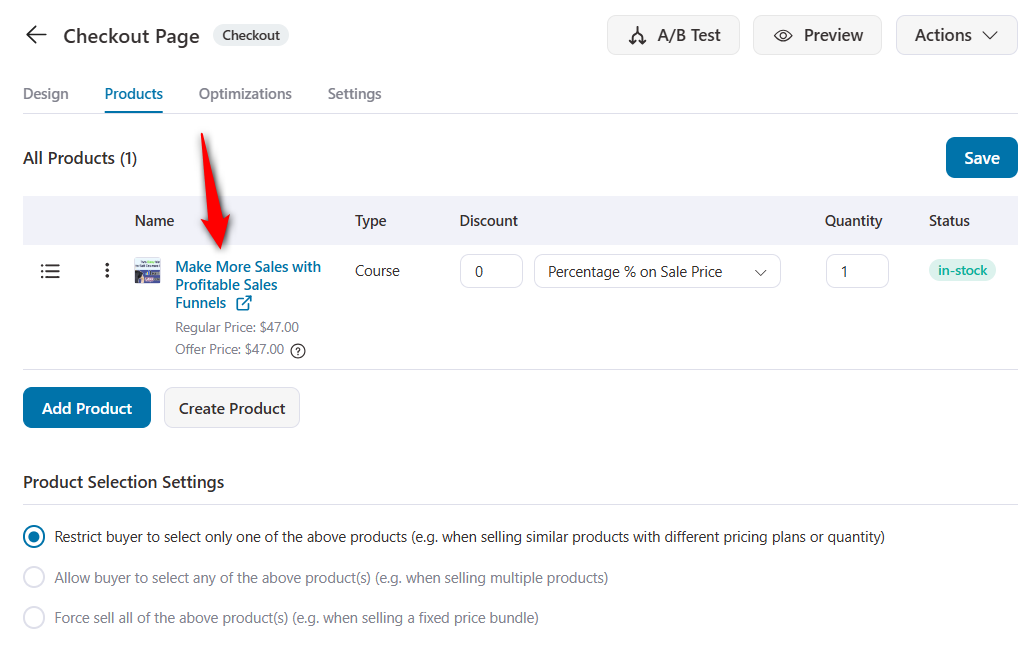This screenshot has height=646, width=1035.
Task: Go to the Settings tab
Action: pyautogui.click(x=354, y=94)
